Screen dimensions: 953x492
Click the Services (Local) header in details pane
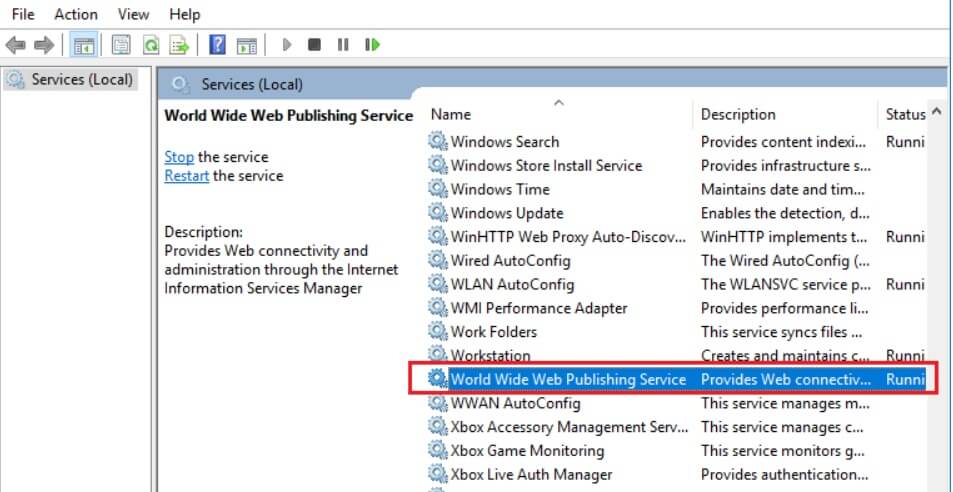[252, 84]
